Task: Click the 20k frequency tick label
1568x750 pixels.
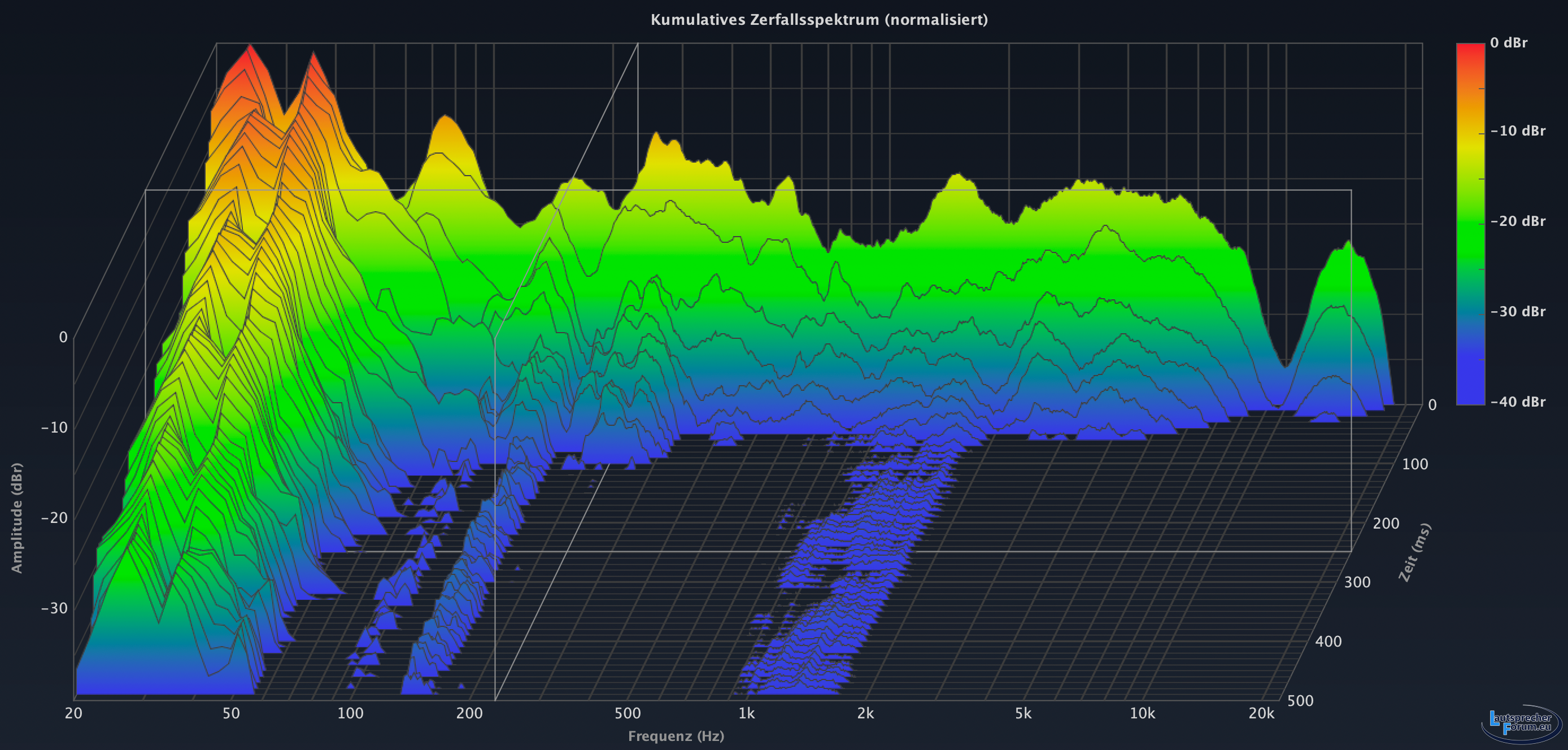Action: (1261, 713)
